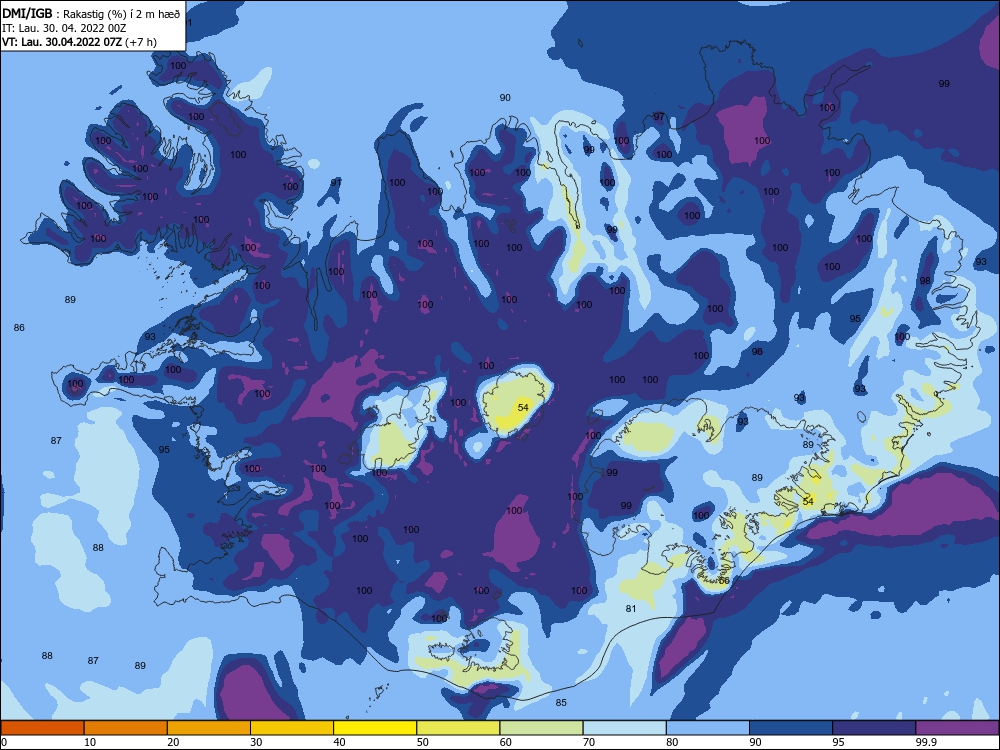This screenshot has height=750, width=1000.
Task: Click the "VT: Lau. 30.04.2022 07Z (+7 h)" line
Action: [x=79, y=42]
